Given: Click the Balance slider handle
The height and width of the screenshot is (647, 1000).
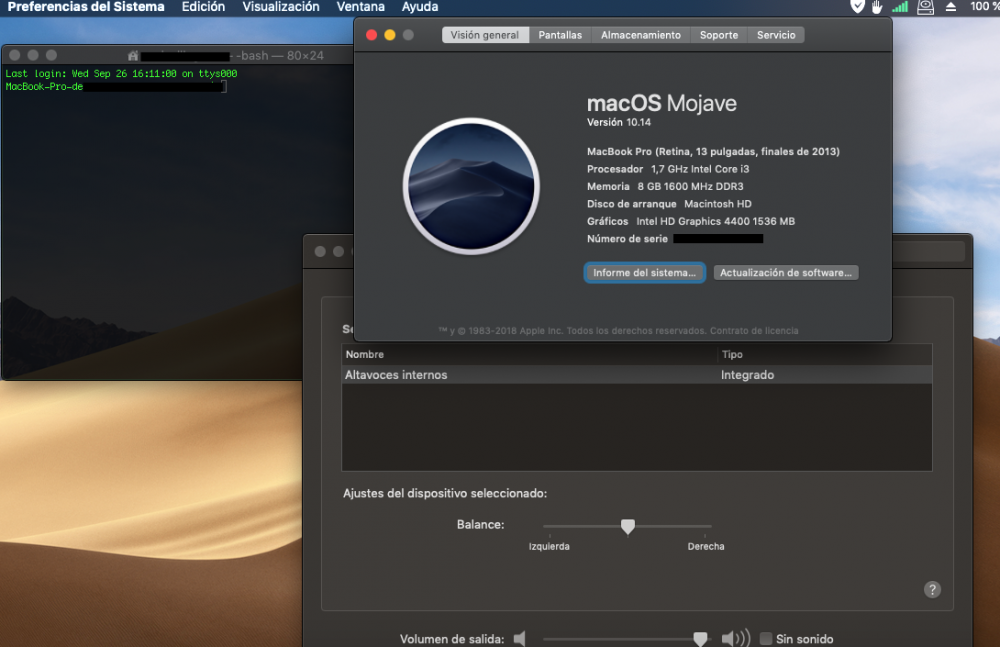Looking at the screenshot, I should (628, 526).
